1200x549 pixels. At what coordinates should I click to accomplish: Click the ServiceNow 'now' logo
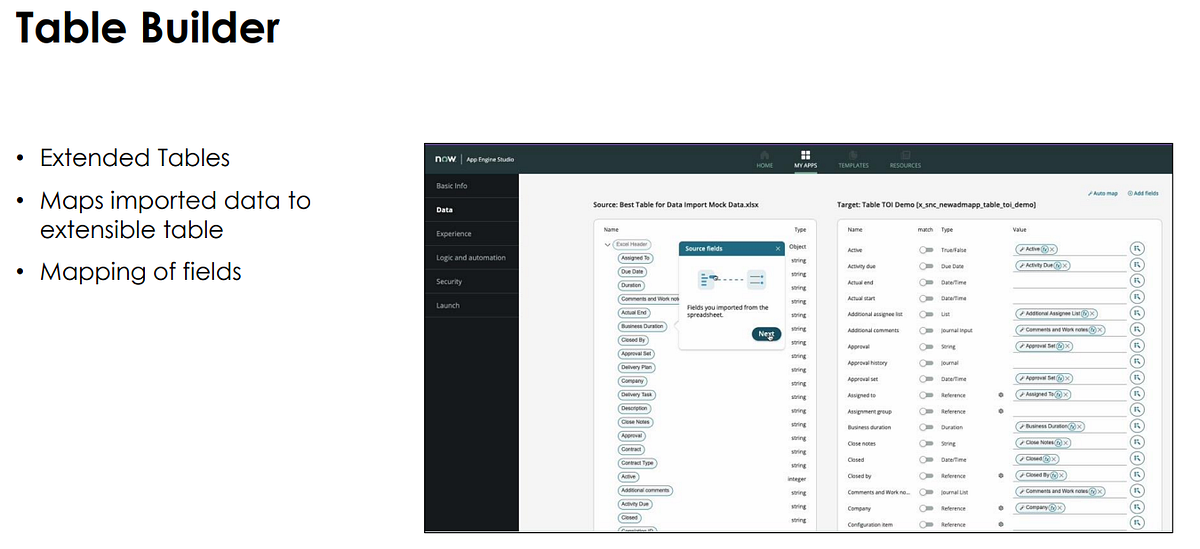tap(446, 160)
